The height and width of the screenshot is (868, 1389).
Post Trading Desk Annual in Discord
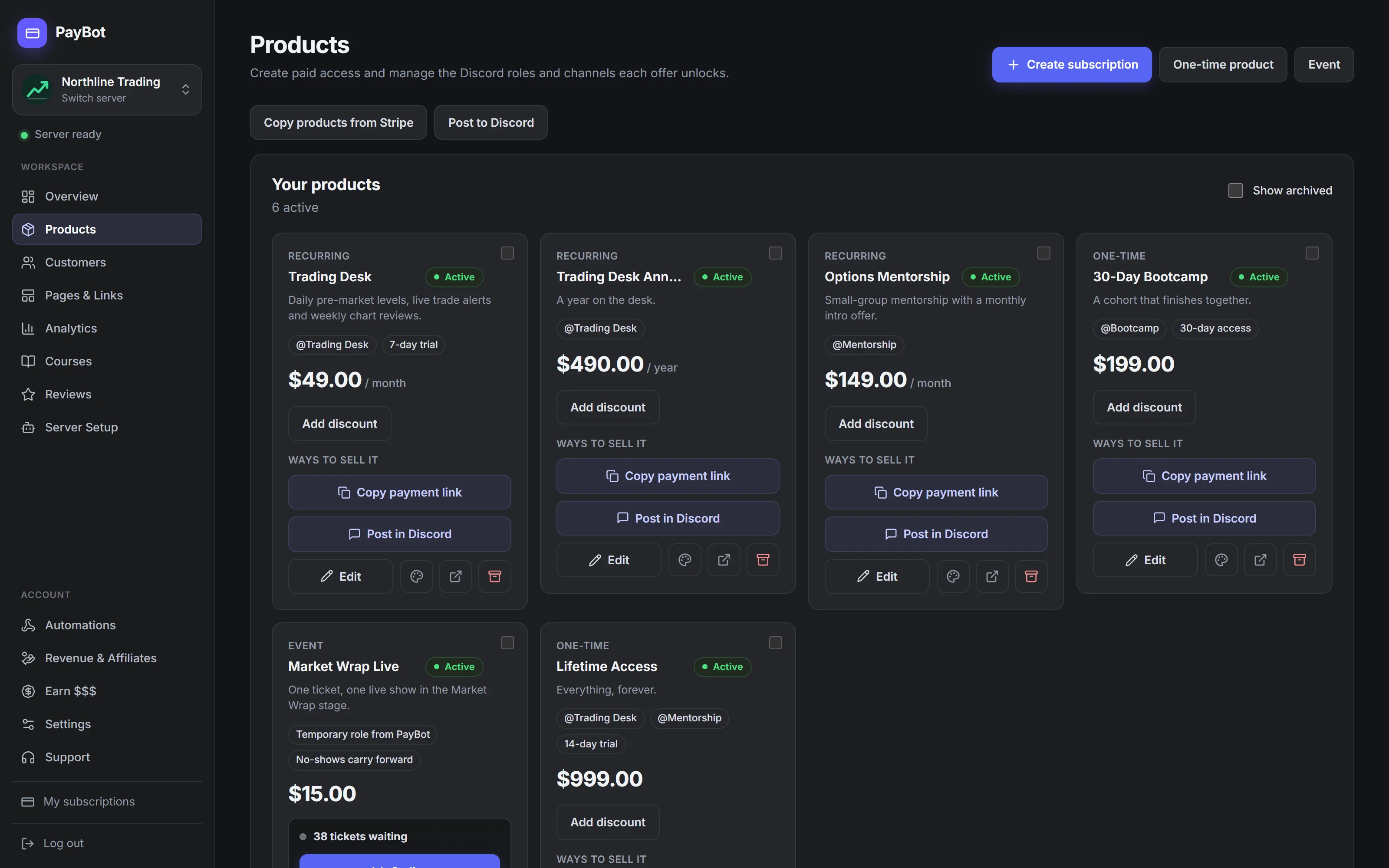(x=668, y=518)
